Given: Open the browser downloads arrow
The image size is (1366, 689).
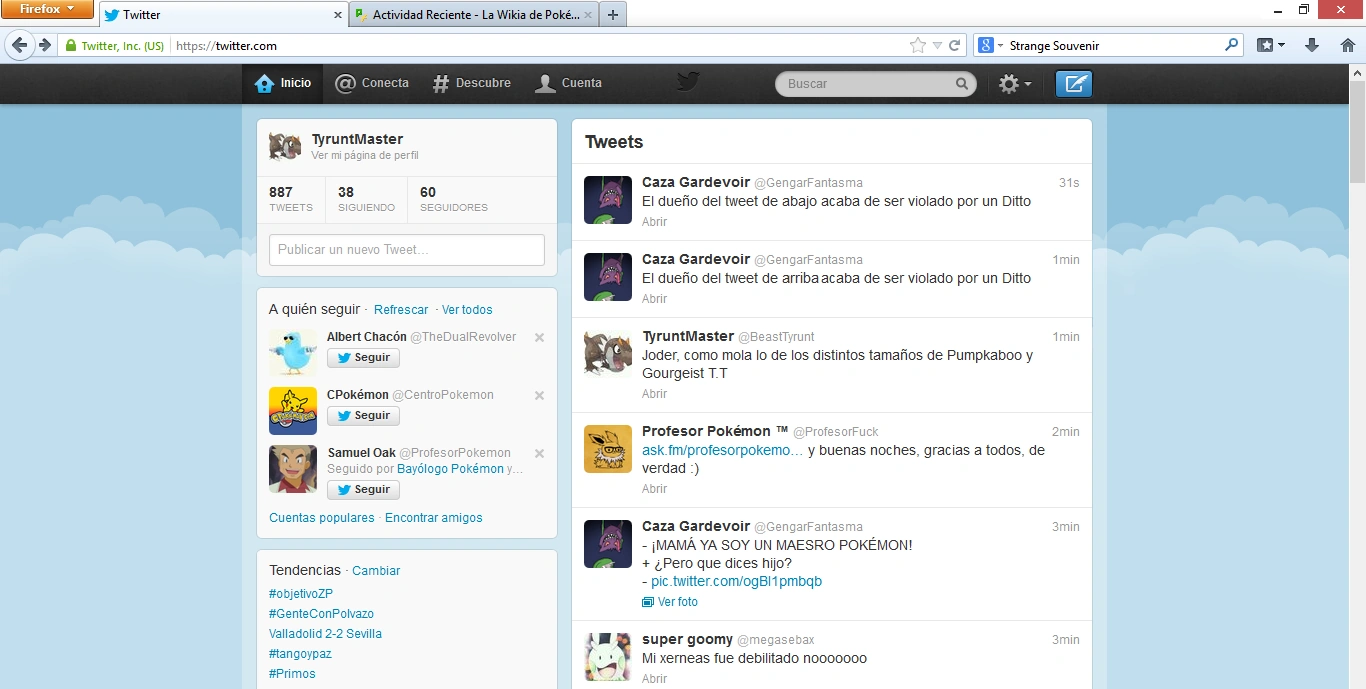Looking at the screenshot, I should [x=1313, y=45].
